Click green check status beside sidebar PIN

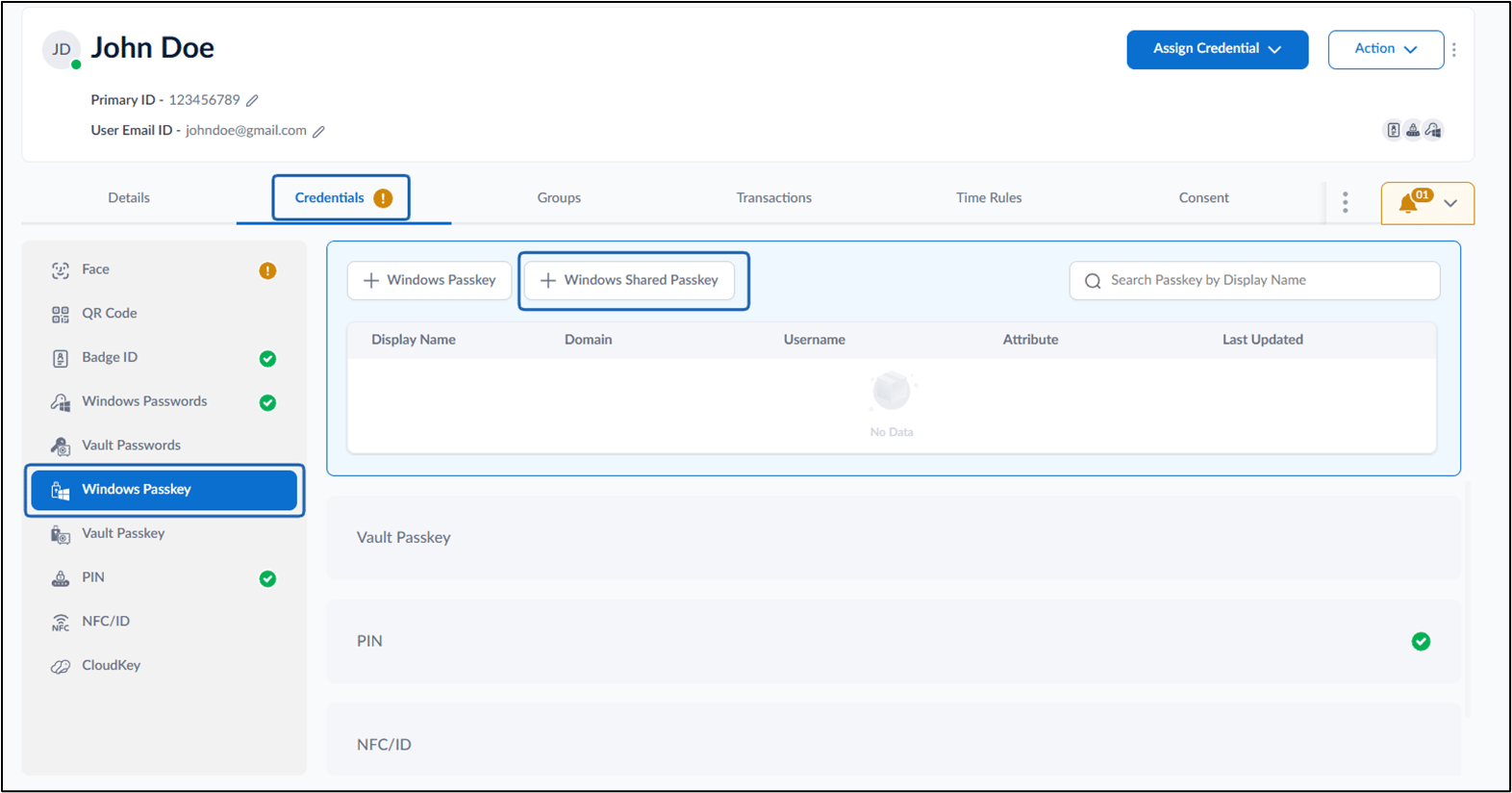[267, 578]
